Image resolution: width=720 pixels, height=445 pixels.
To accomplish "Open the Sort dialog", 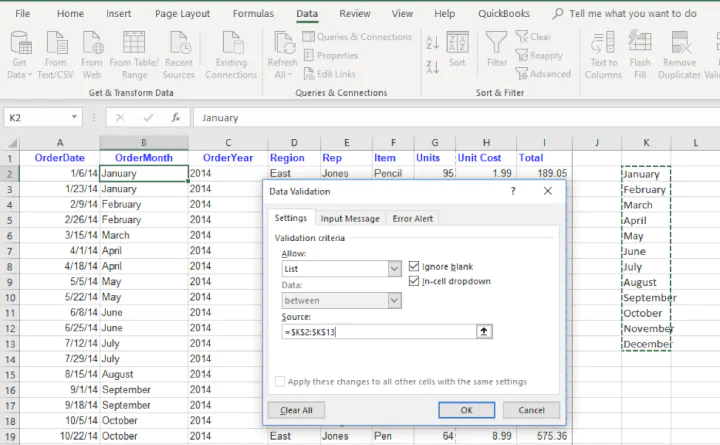I will (457, 49).
